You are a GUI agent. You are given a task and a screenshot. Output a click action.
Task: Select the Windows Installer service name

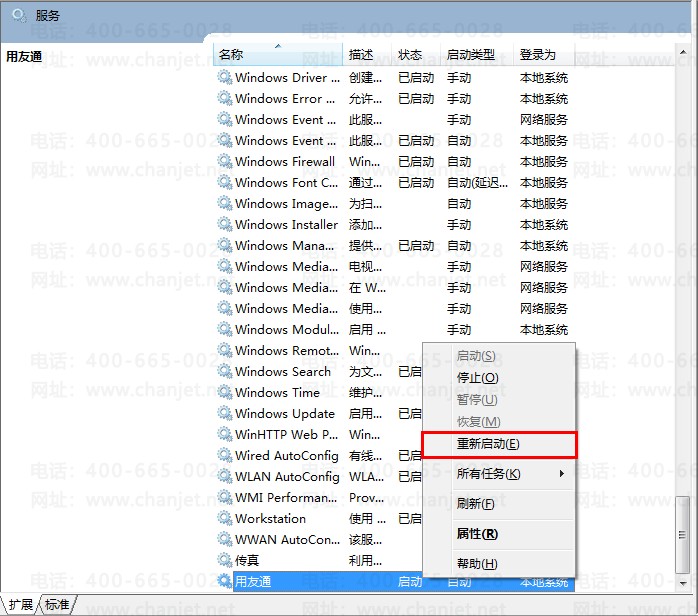pyautogui.click(x=286, y=225)
